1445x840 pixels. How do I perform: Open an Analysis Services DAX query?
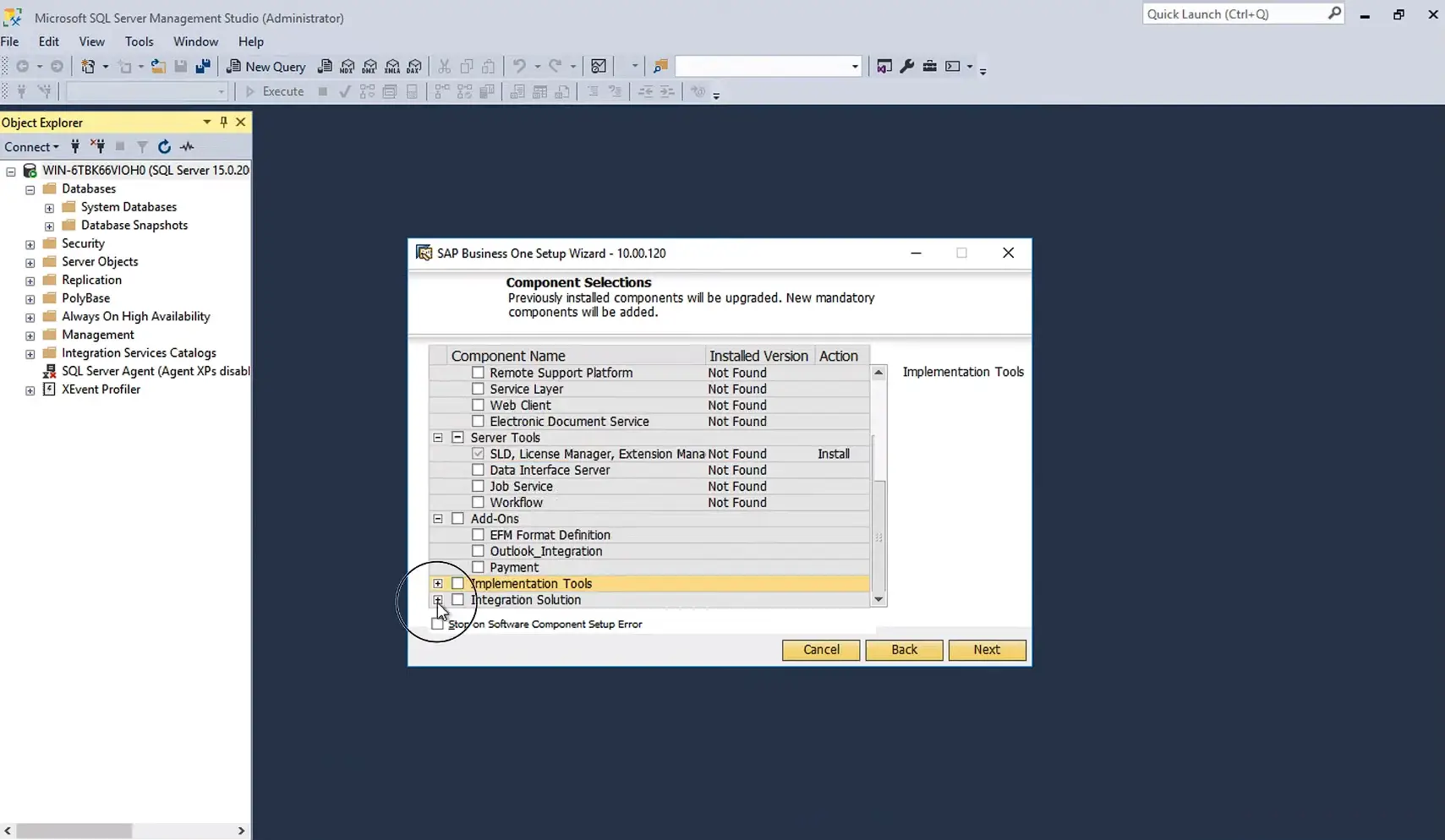point(414,66)
